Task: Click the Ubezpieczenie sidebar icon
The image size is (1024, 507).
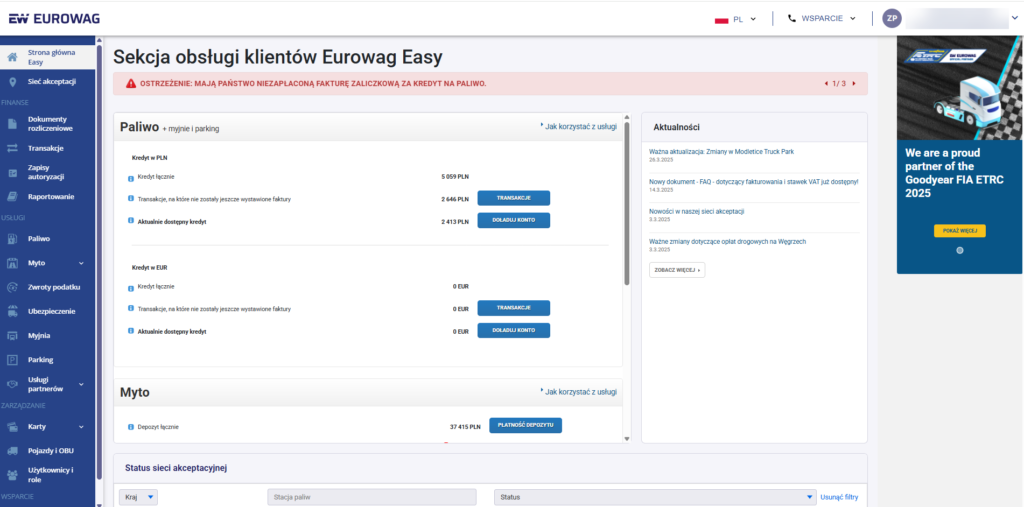Action: click(x=12, y=312)
